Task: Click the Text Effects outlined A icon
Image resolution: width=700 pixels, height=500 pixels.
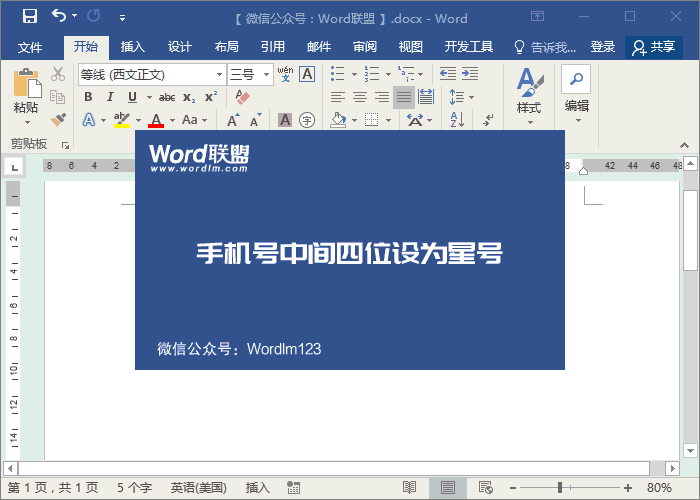Action: click(x=89, y=120)
